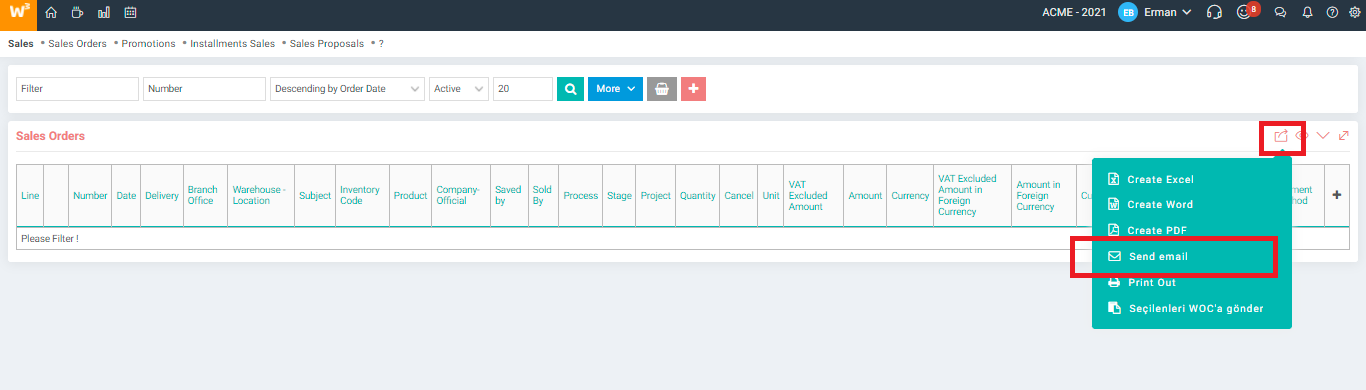
Task: Click the Product column header
Action: (x=411, y=196)
